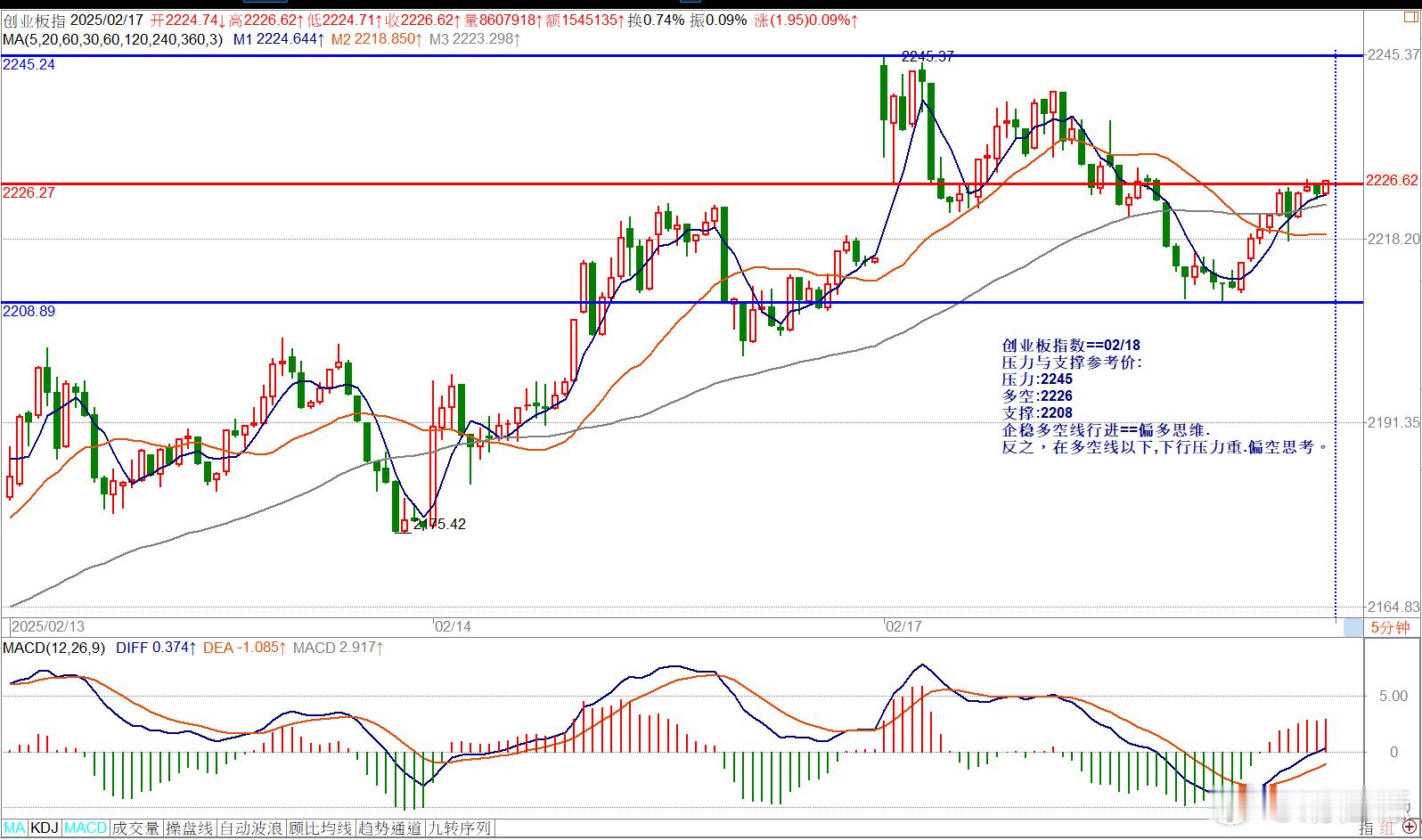The width and height of the screenshot is (1422, 840).
Task: Click the 5分钟 period selector
Action: 1390,627
